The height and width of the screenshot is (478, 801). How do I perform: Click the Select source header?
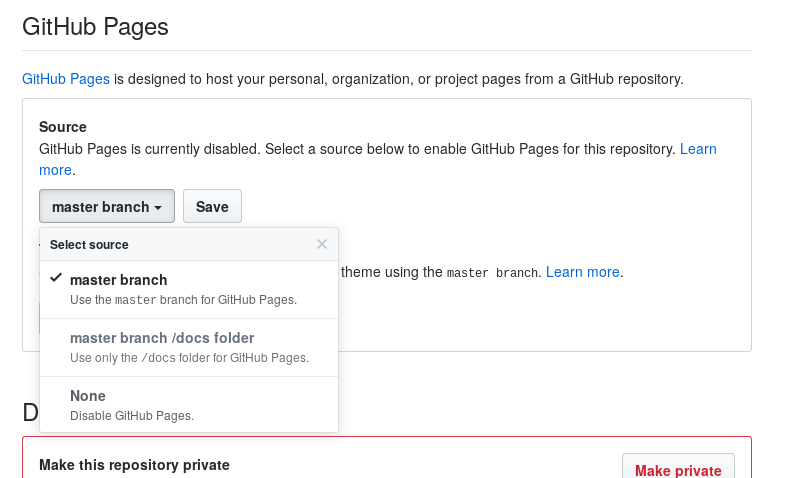pos(89,245)
